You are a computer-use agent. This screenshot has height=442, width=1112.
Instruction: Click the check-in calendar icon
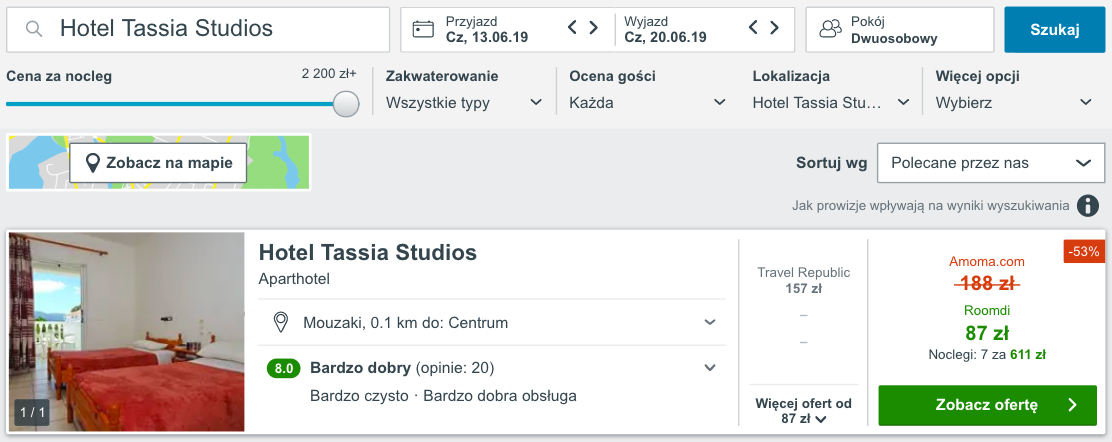423,29
